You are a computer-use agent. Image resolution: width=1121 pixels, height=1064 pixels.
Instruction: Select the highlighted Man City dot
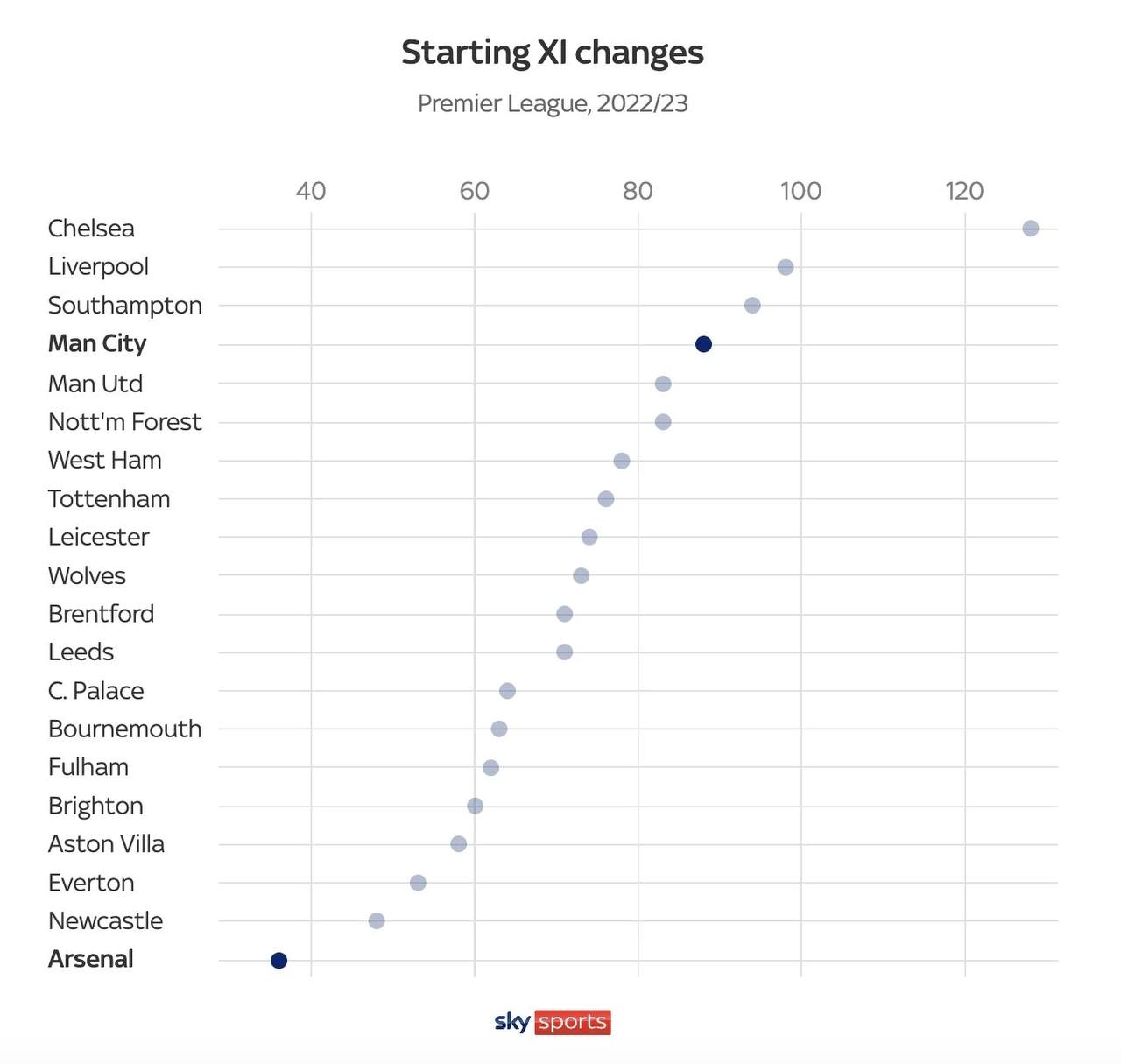[703, 344]
